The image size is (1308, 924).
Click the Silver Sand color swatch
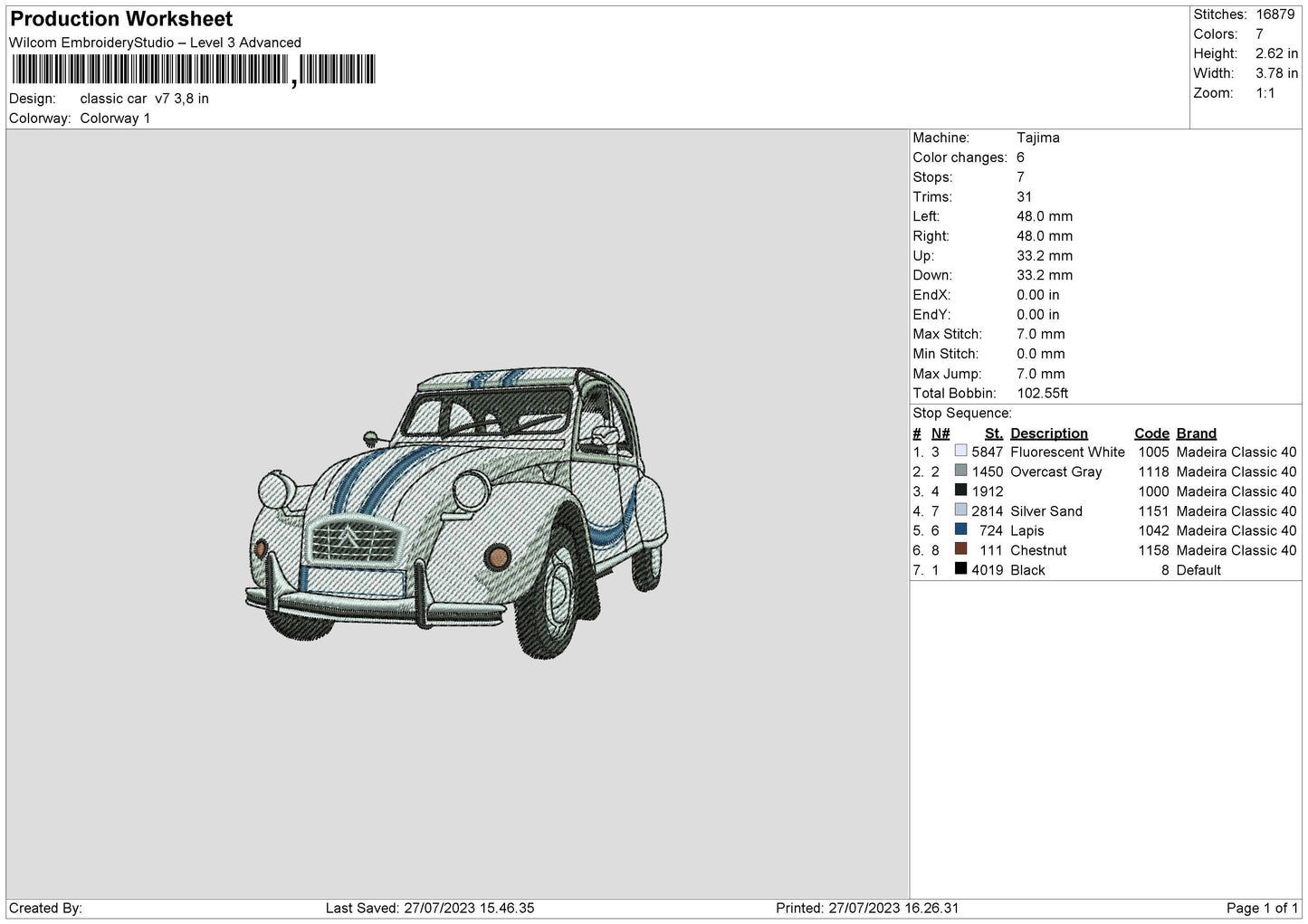pos(960,510)
